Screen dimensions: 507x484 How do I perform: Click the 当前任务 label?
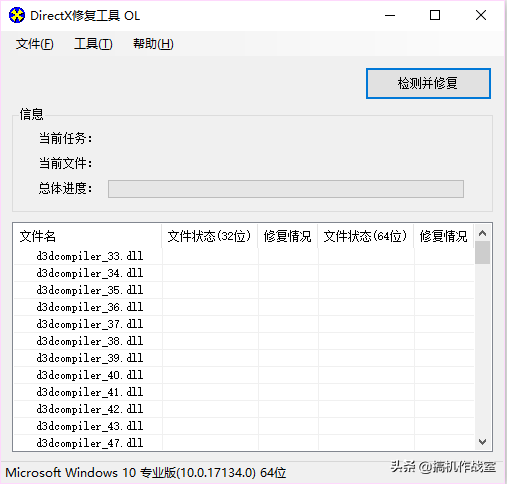[65, 138]
